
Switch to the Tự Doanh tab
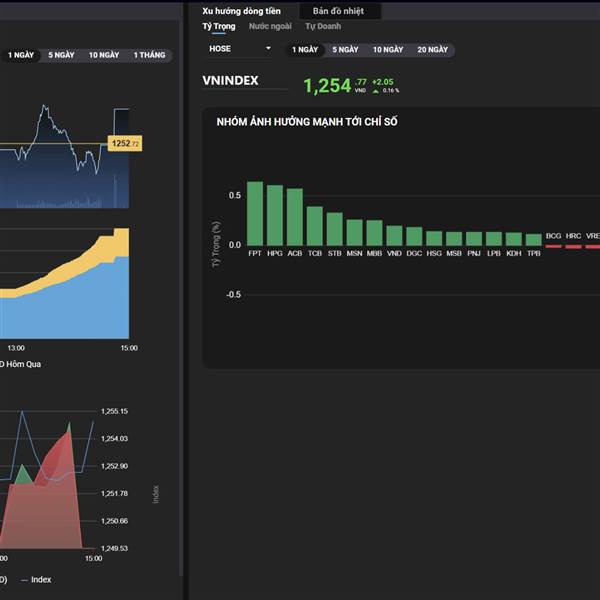323,26
